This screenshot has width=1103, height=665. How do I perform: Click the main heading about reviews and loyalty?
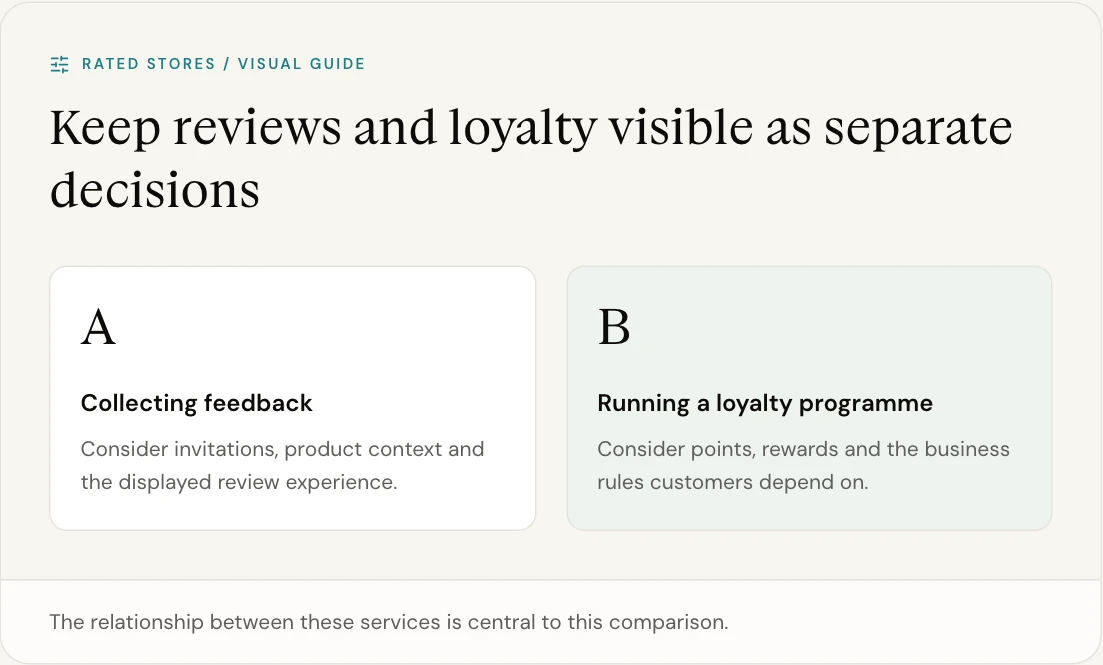click(531, 158)
